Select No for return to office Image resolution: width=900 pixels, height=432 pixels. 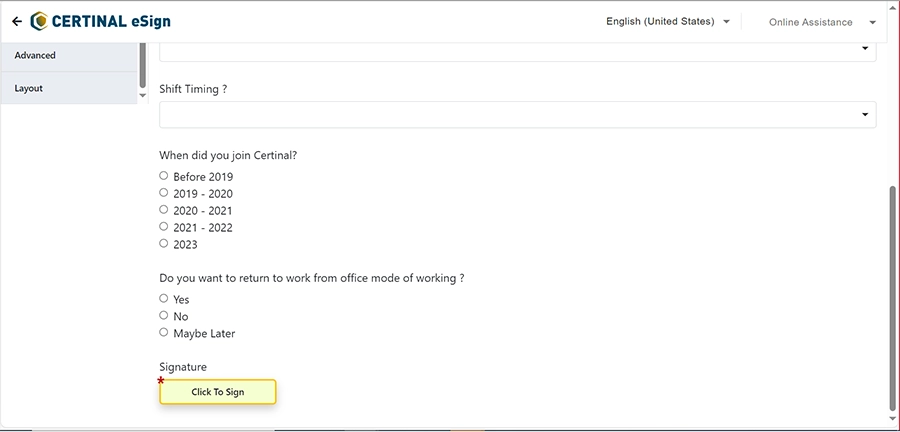(x=164, y=315)
